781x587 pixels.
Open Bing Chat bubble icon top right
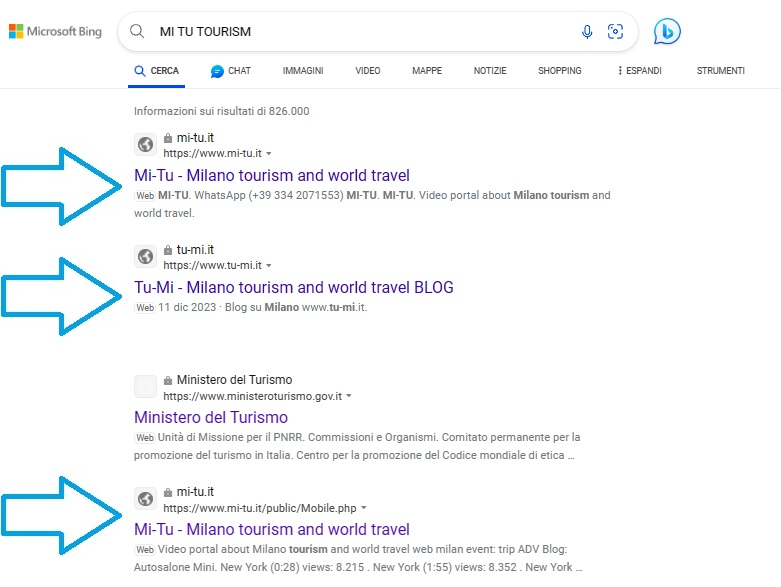coord(667,31)
